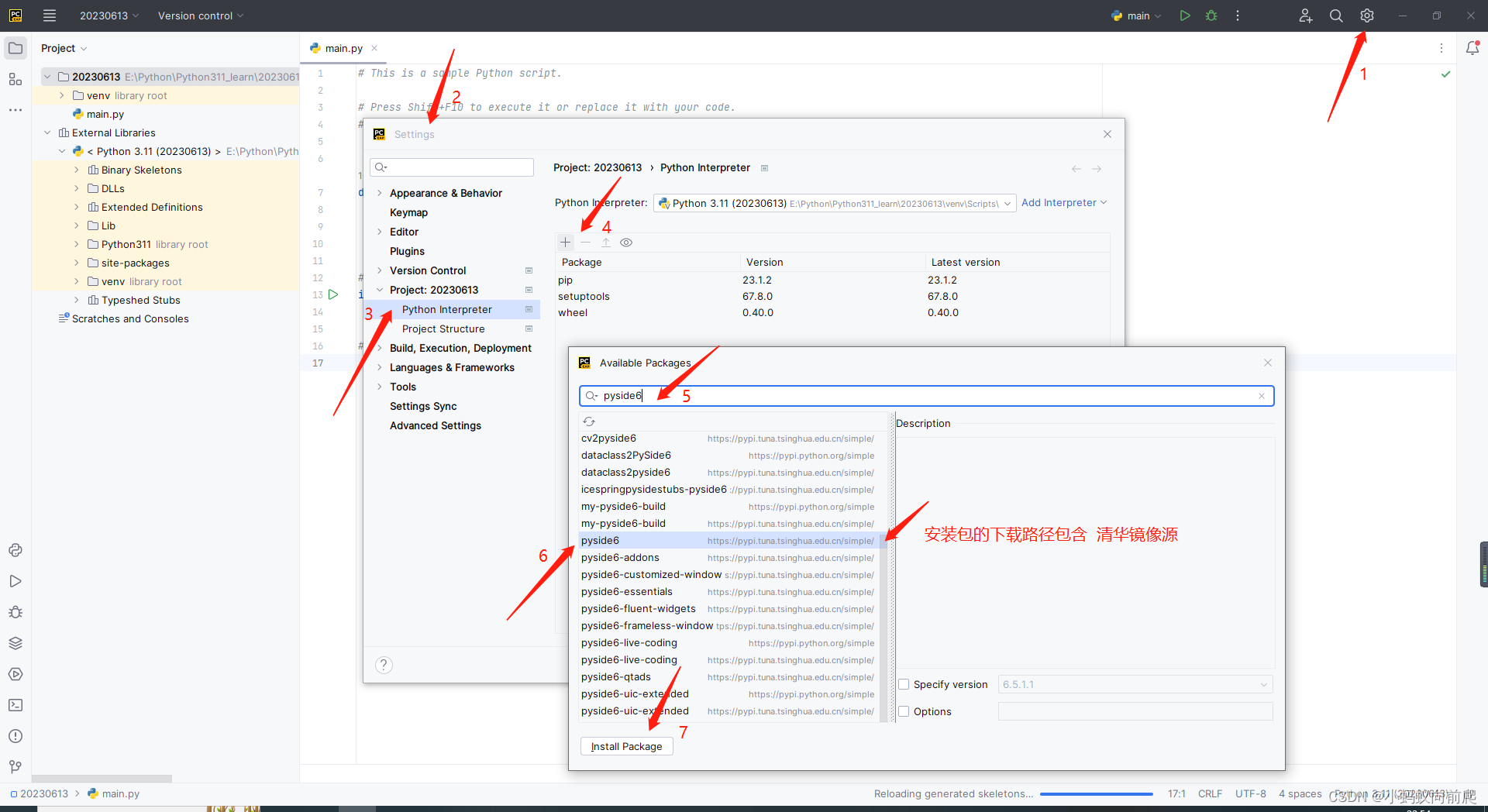
Task: Open the Notifications bell
Action: pyautogui.click(x=1472, y=48)
